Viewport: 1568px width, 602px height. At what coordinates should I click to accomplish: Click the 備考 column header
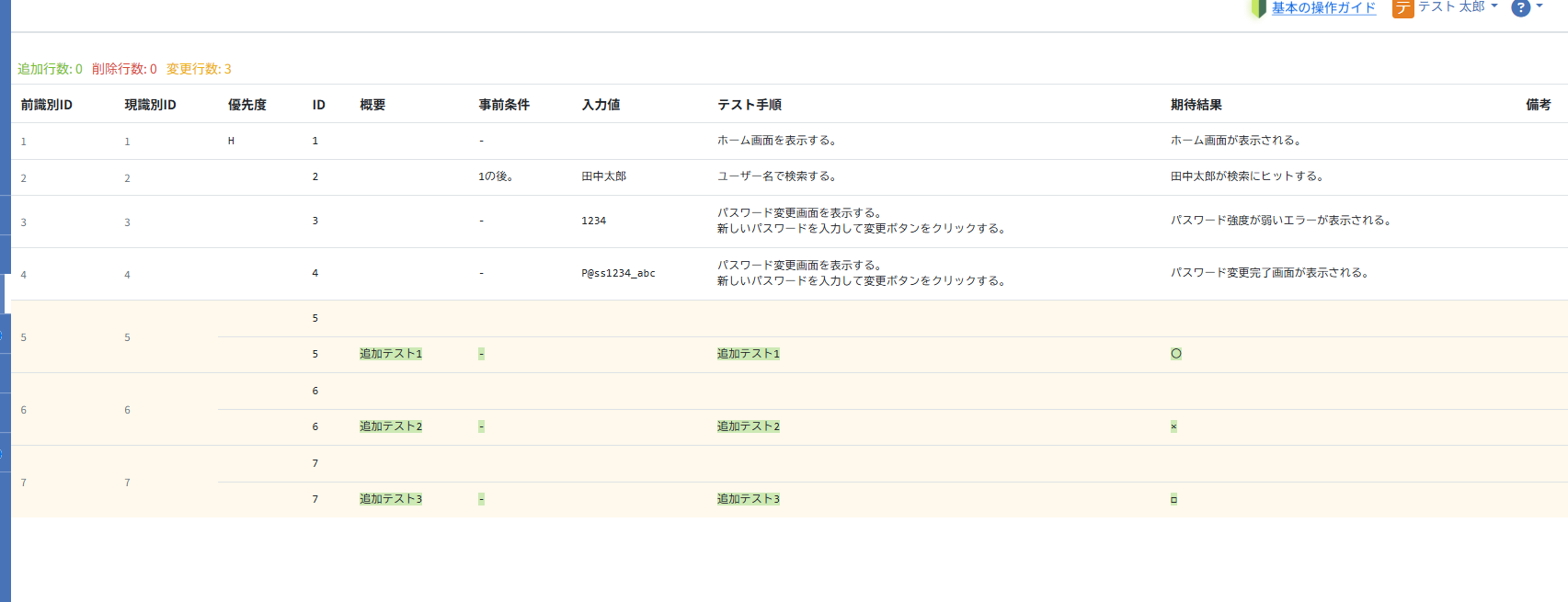point(1539,105)
